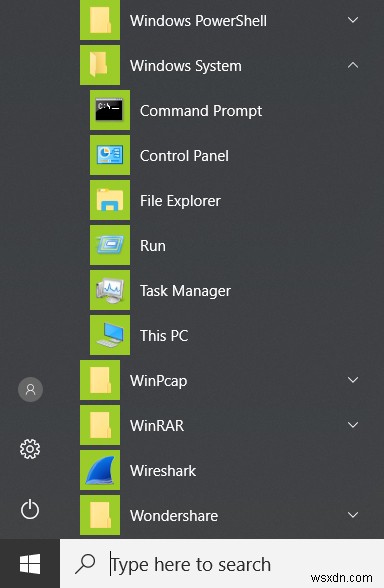Image resolution: width=384 pixels, height=588 pixels.
Task: Select the This PC label
Action: [164, 336]
